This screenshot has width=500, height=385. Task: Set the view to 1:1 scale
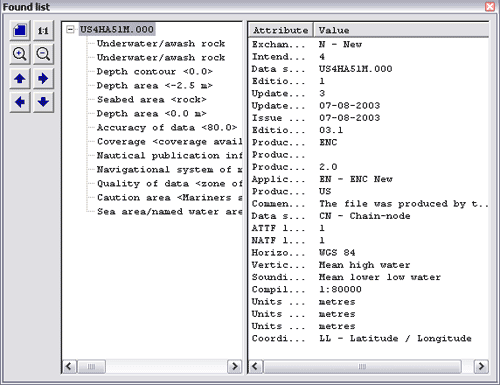click(43, 30)
